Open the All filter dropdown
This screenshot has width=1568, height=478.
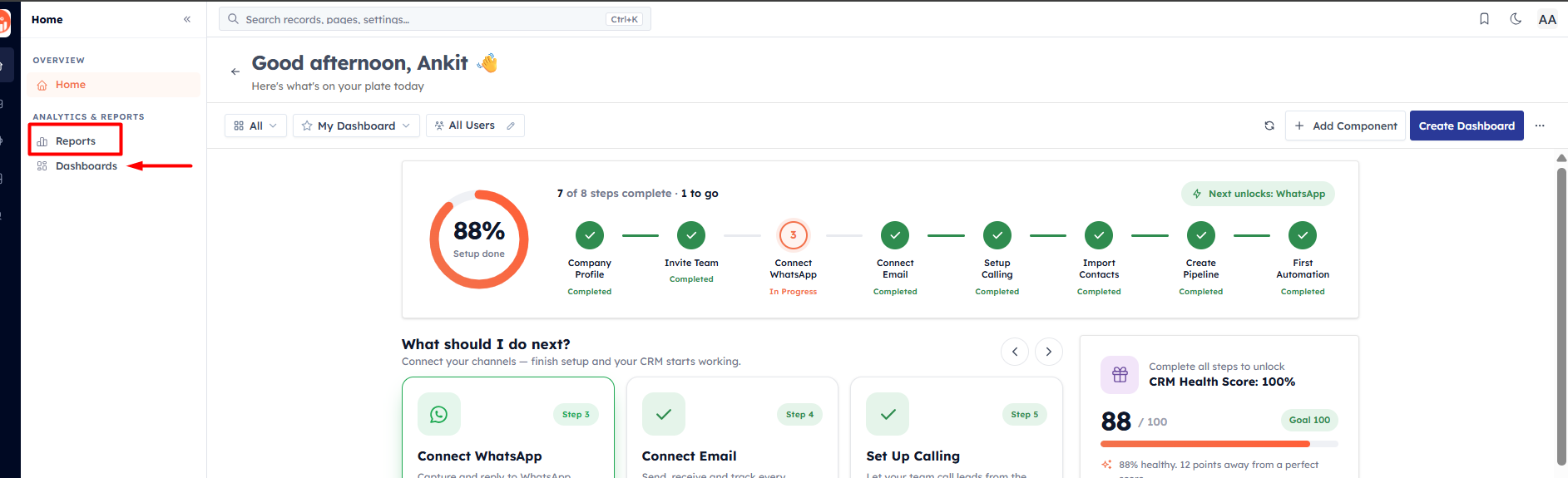coord(256,126)
